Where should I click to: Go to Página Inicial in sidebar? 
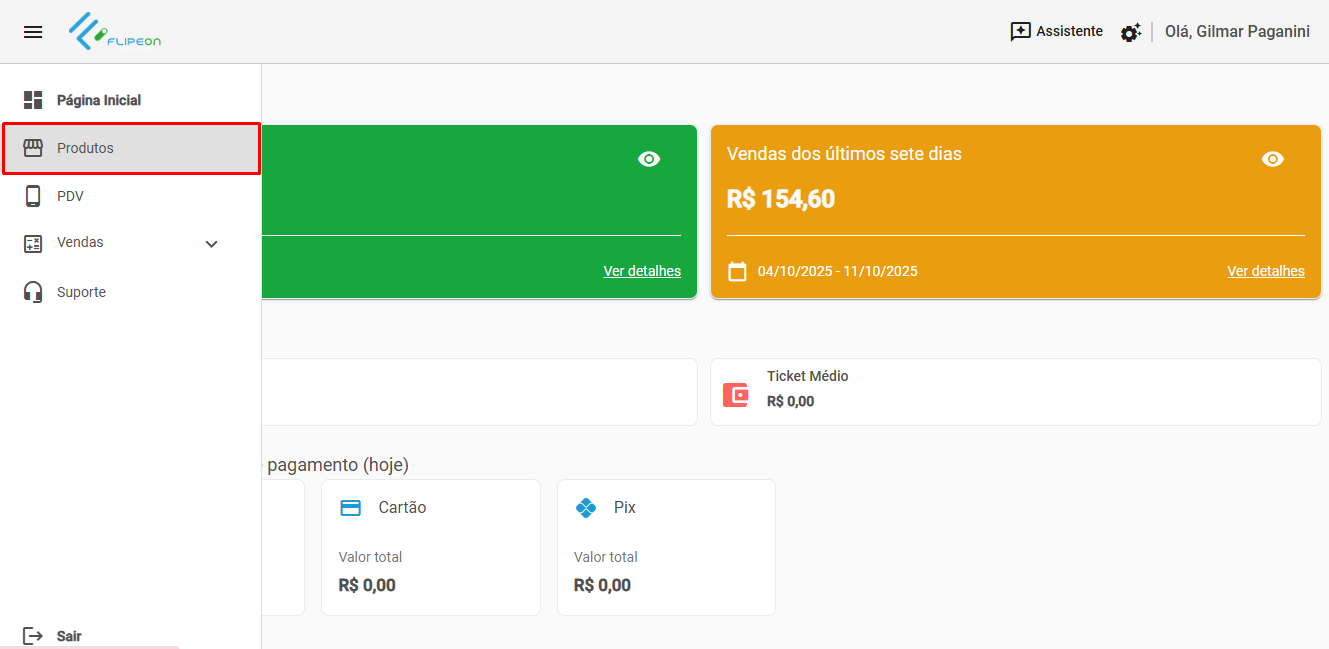coord(98,100)
